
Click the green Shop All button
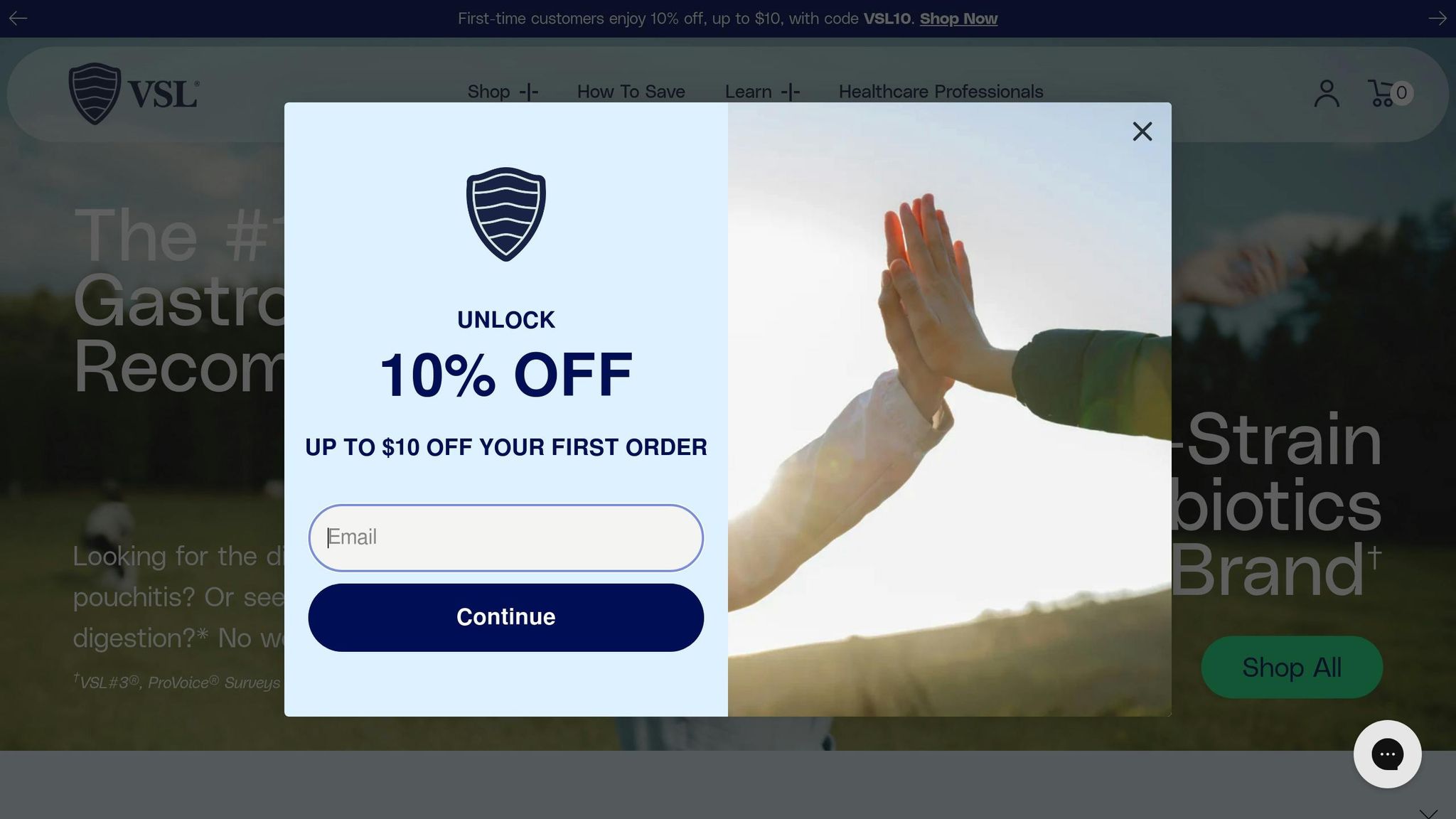1292,667
